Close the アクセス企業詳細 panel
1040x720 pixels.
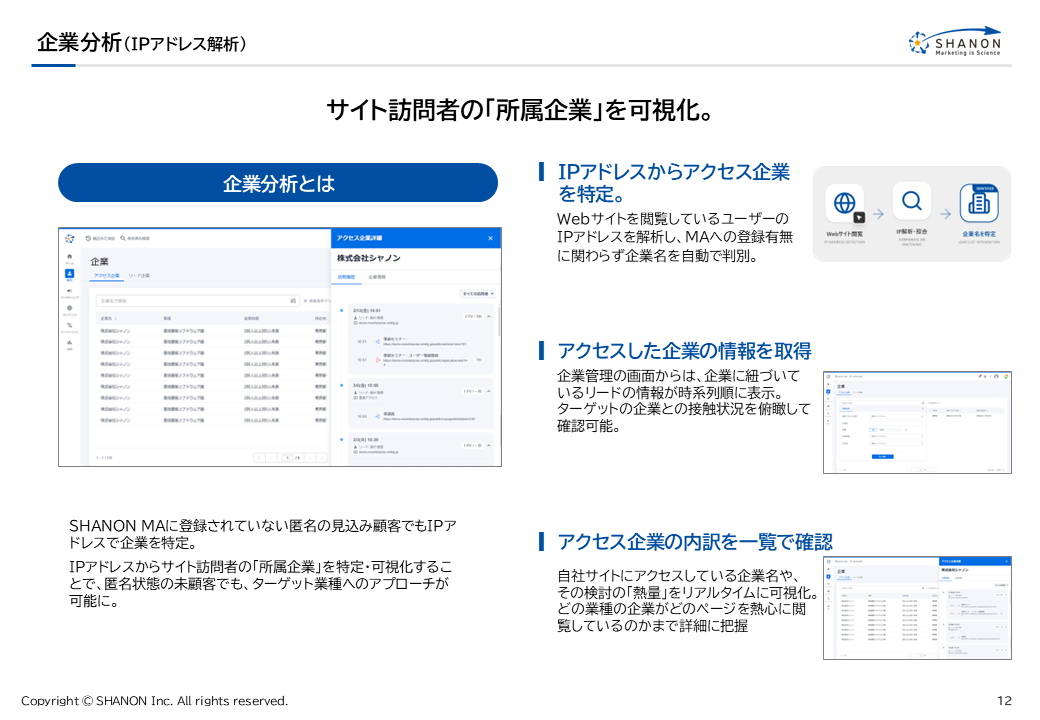coord(490,238)
